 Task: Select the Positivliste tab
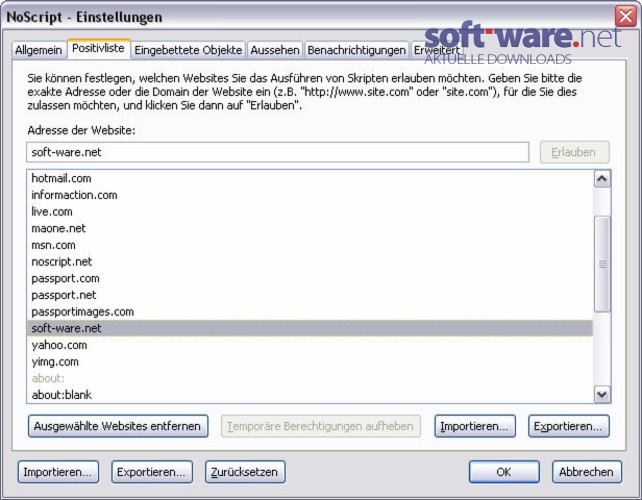pos(99,49)
